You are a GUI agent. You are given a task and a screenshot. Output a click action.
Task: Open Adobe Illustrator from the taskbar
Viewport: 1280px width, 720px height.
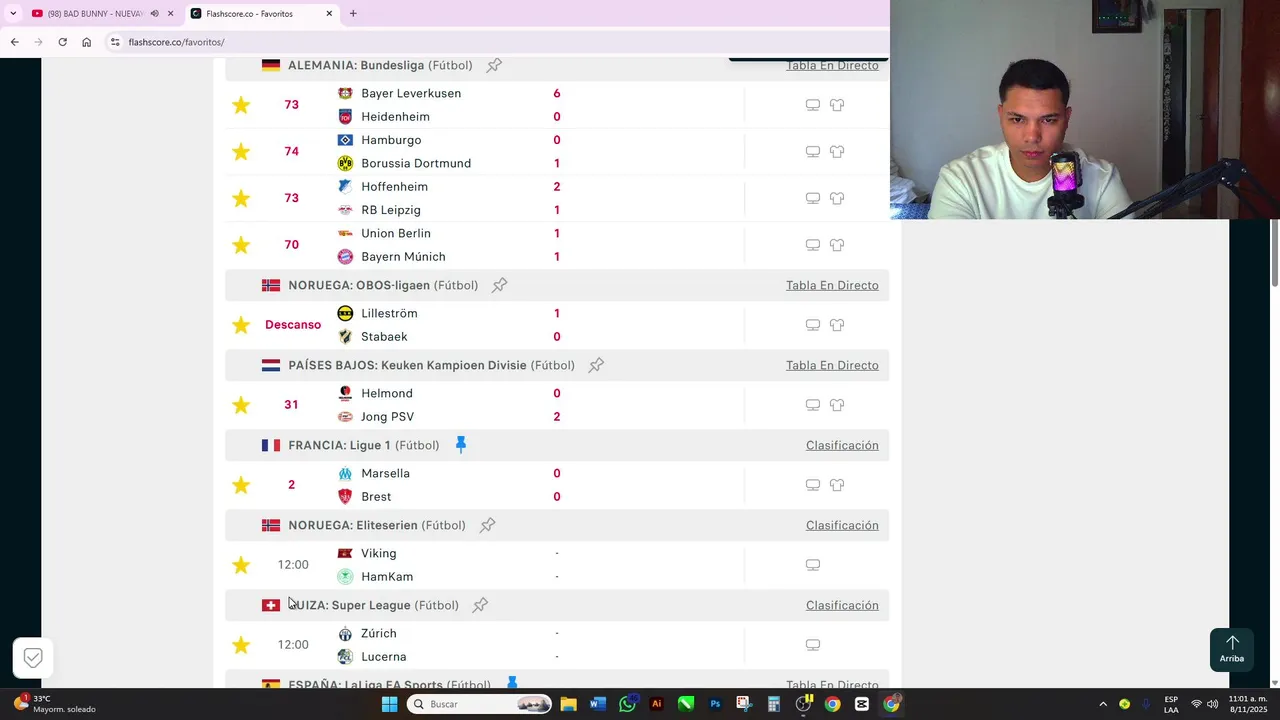tap(656, 704)
